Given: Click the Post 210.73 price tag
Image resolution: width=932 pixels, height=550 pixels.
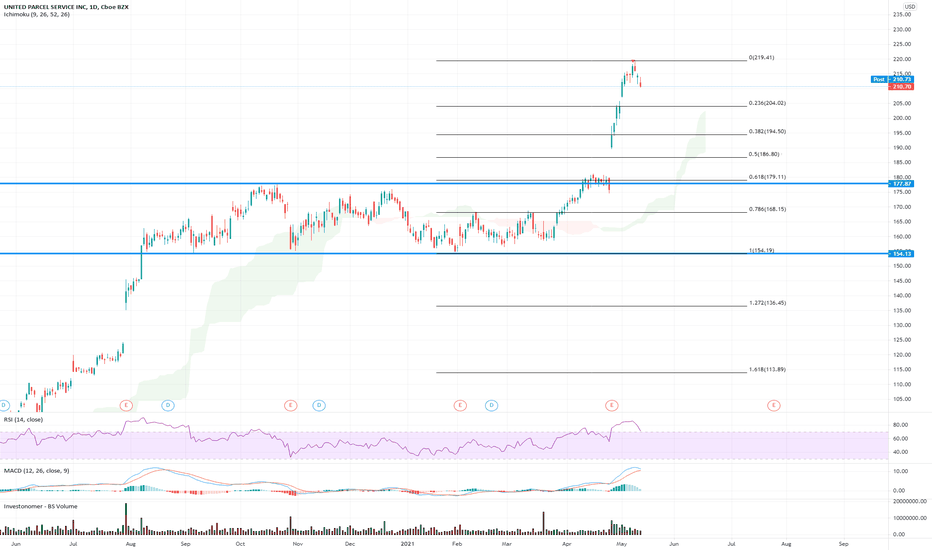Looking at the screenshot, I should (x=892, y=79).
